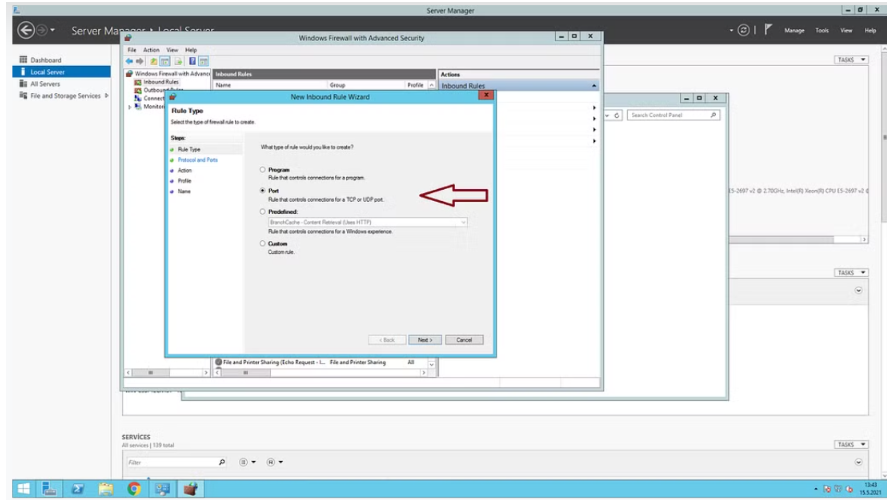Select the Custom radio button
The width and height of the screenshot is (887, 501).
pyautogui.click(x=262, y=244)
